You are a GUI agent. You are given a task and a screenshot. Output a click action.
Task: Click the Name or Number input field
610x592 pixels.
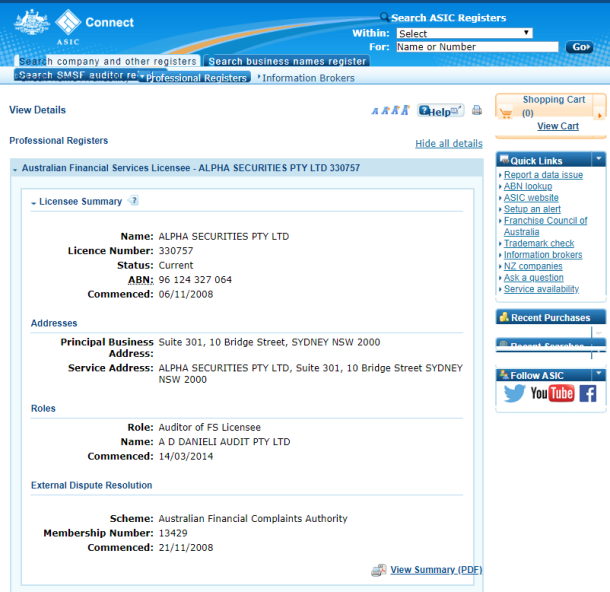(x=477, y=47)
